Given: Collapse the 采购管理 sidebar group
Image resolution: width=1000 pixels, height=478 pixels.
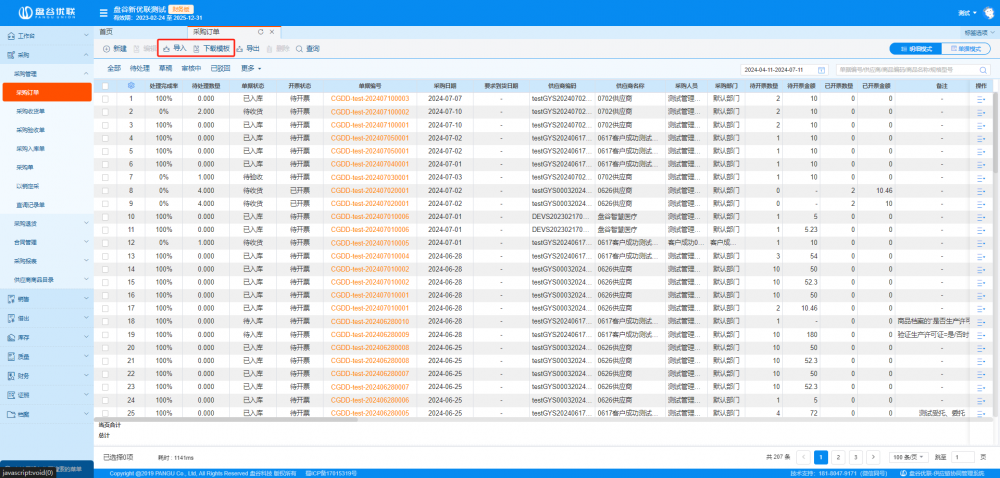Looking at the screenshot, I should click(45, 74).
